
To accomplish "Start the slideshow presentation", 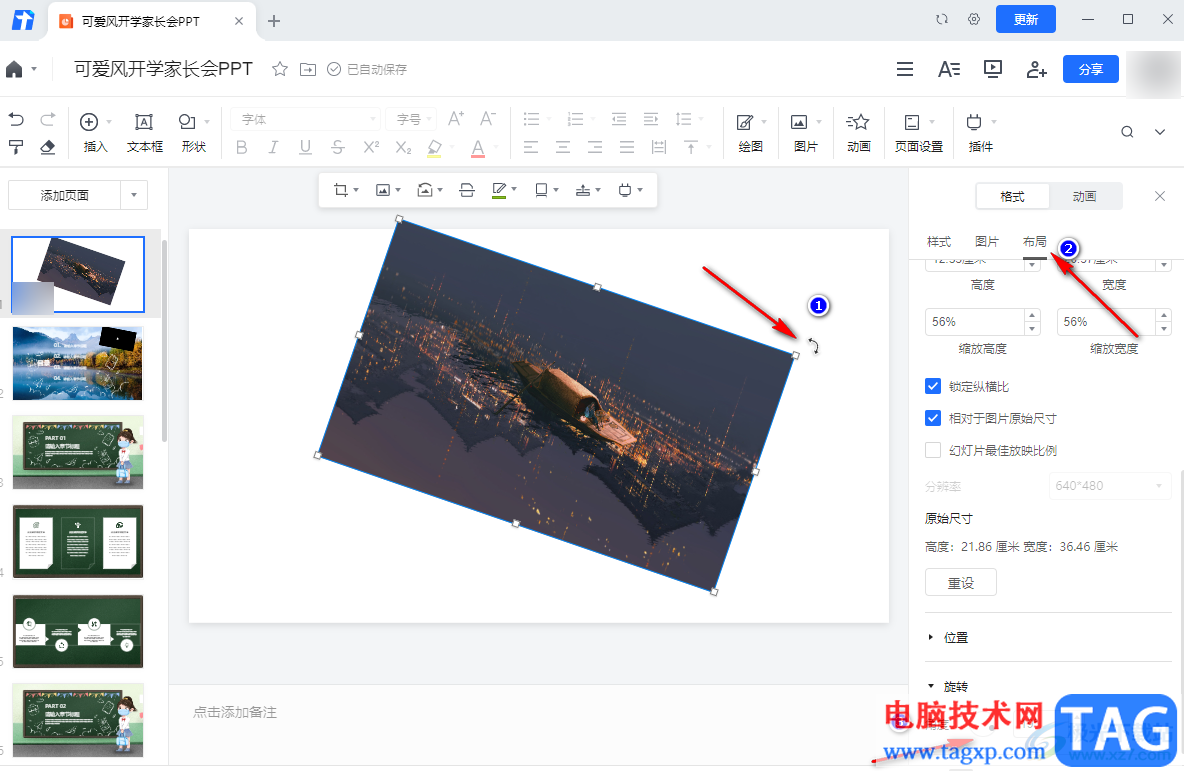I will (993, 69).
